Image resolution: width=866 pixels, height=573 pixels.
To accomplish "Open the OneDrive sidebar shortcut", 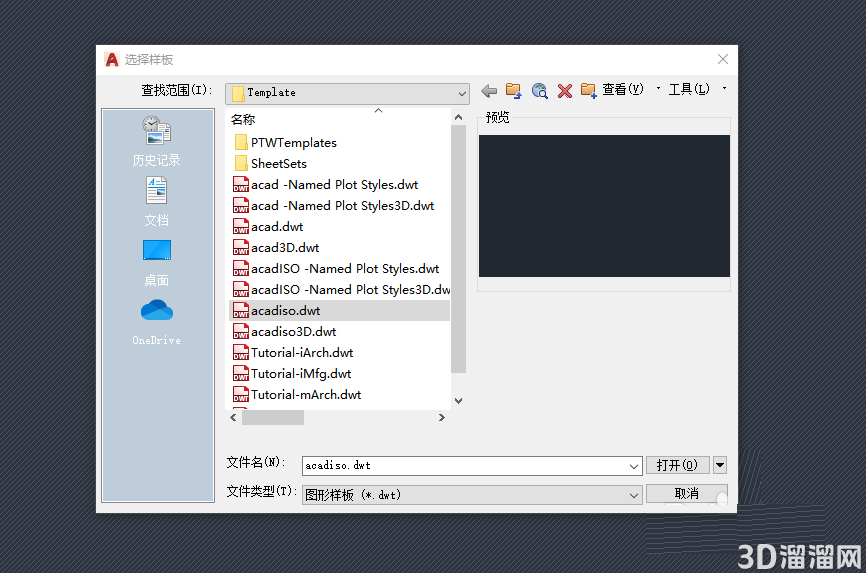I will [x=157, y=323].
